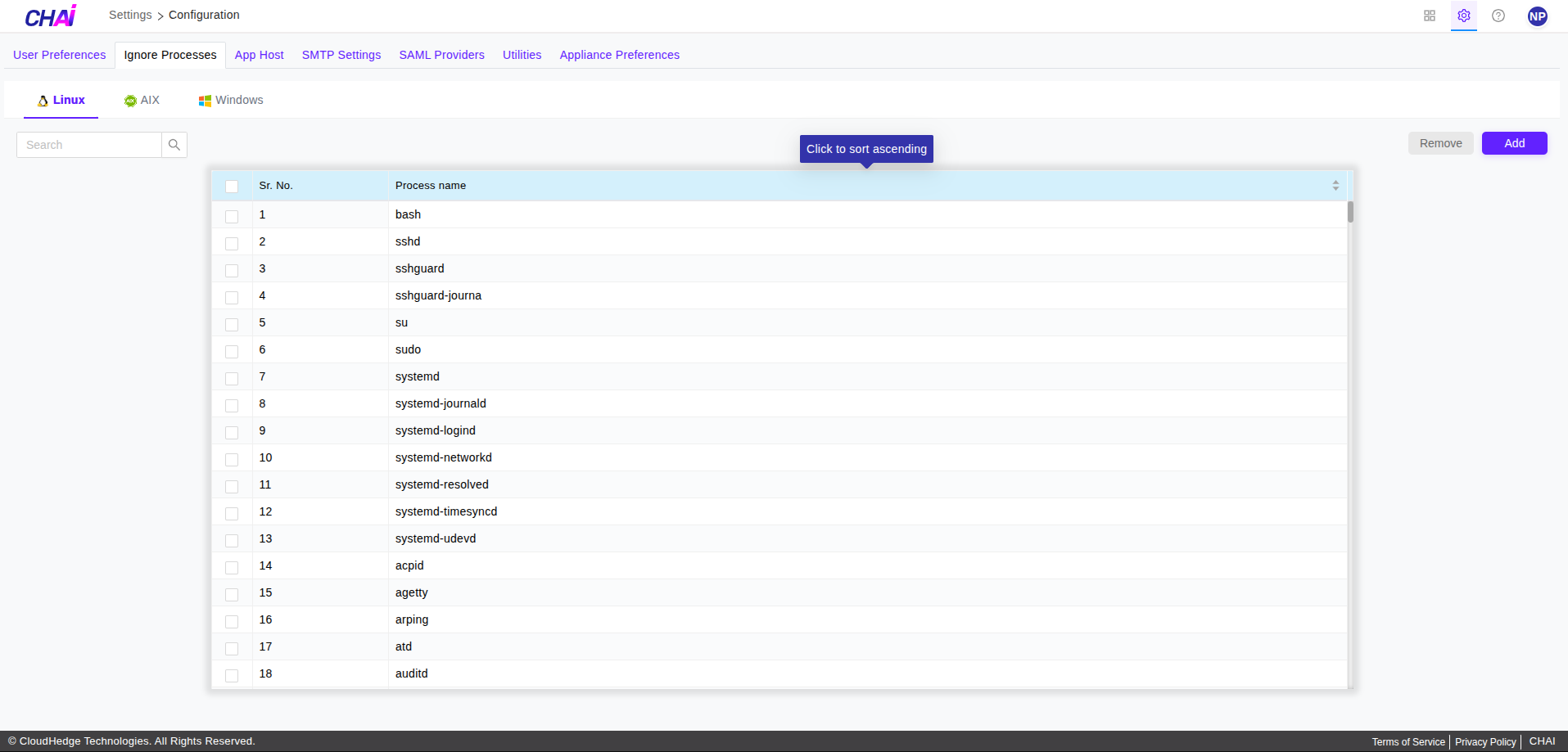Switch to the Windows platform tab
The width and height of the screenshot is (1568, 752).
(x=231, y=100)
